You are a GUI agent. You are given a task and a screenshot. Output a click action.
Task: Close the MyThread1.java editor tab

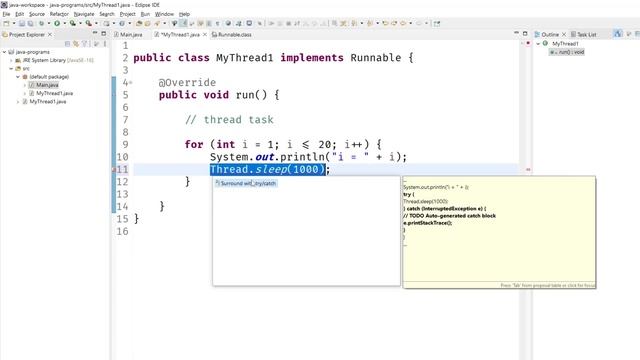tap(205, 35)
